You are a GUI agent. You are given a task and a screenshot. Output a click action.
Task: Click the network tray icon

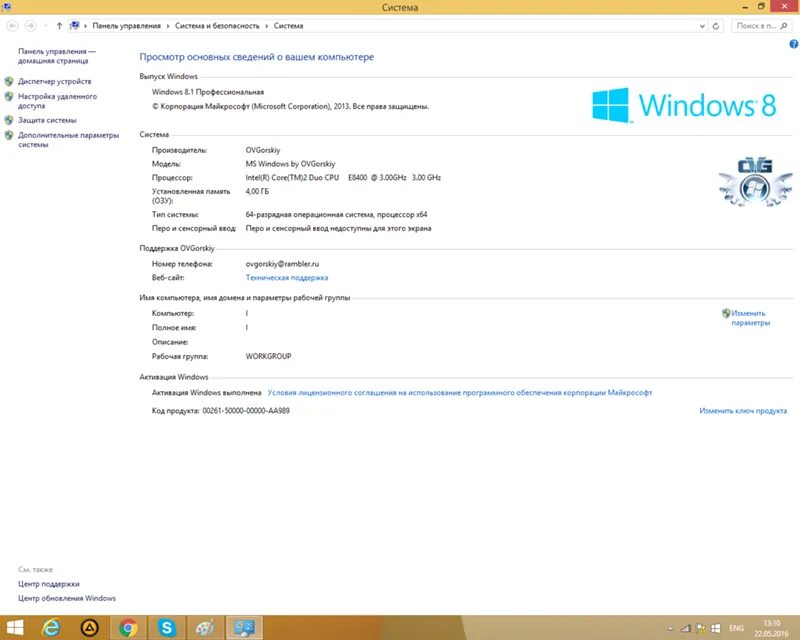click(x=686, y=628)
